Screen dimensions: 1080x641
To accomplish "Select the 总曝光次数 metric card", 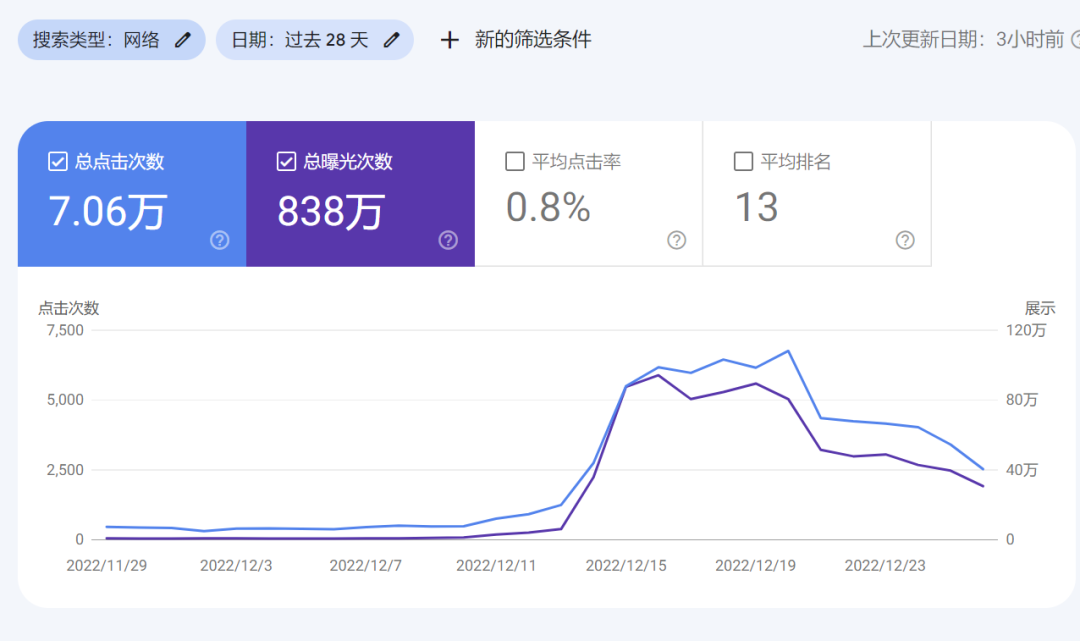I will [360, 195].
